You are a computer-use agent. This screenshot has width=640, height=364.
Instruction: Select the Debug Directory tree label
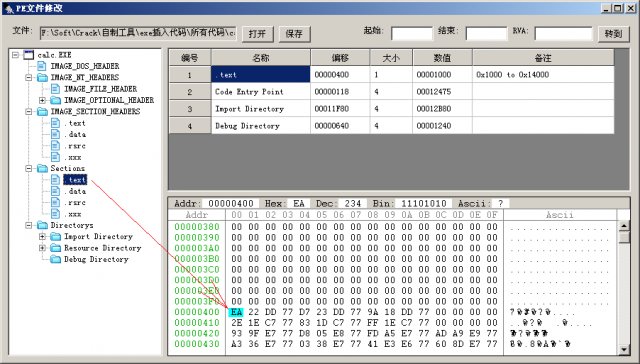96,260
